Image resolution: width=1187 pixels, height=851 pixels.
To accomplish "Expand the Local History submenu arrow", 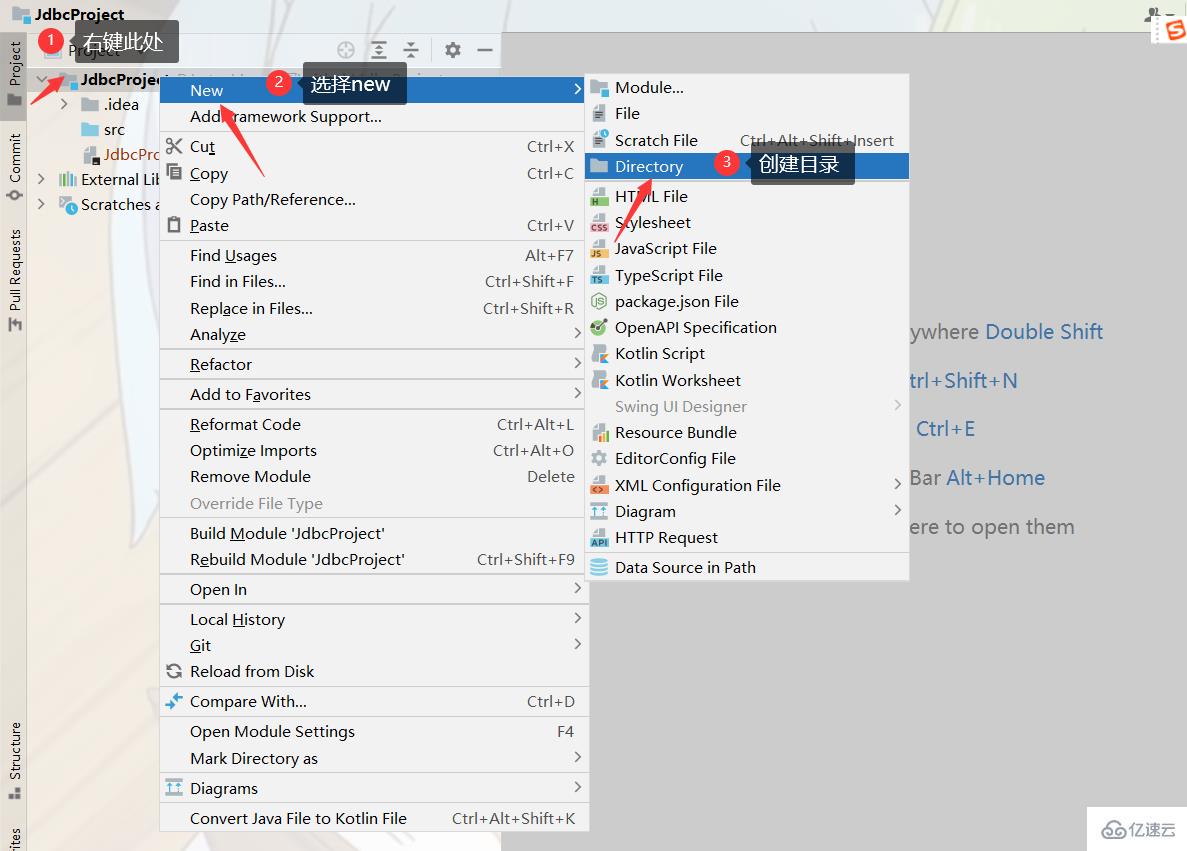I will [x=577, y=619].
